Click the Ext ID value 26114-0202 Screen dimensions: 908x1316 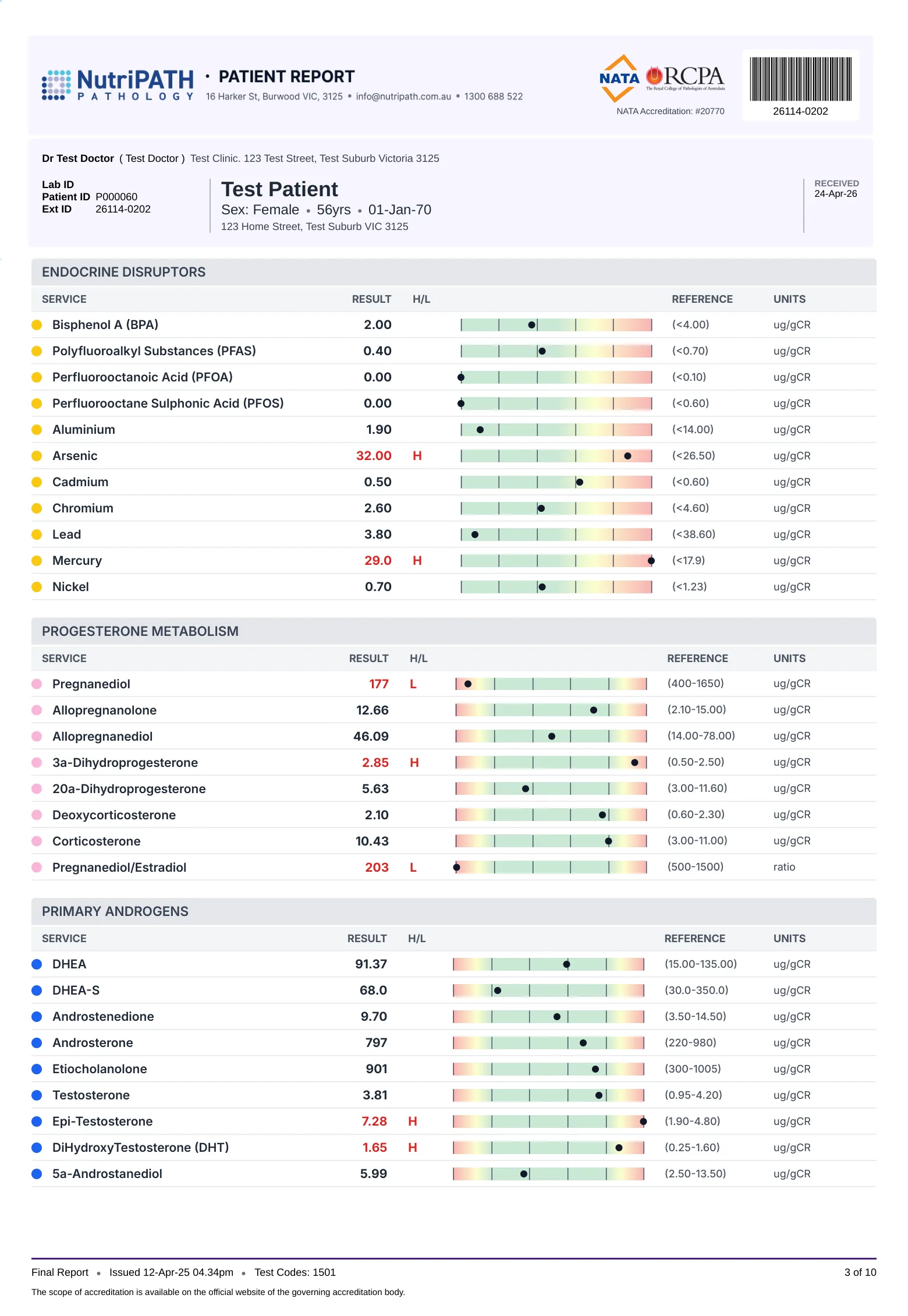click(123, 209)
